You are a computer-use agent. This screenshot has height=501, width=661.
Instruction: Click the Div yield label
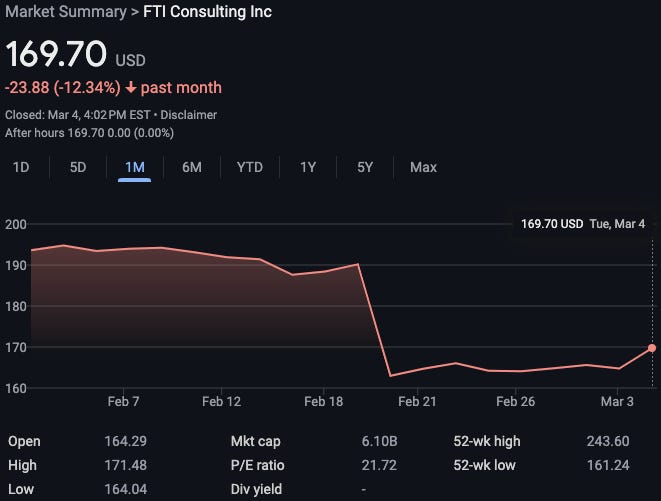tap(256, 489)
